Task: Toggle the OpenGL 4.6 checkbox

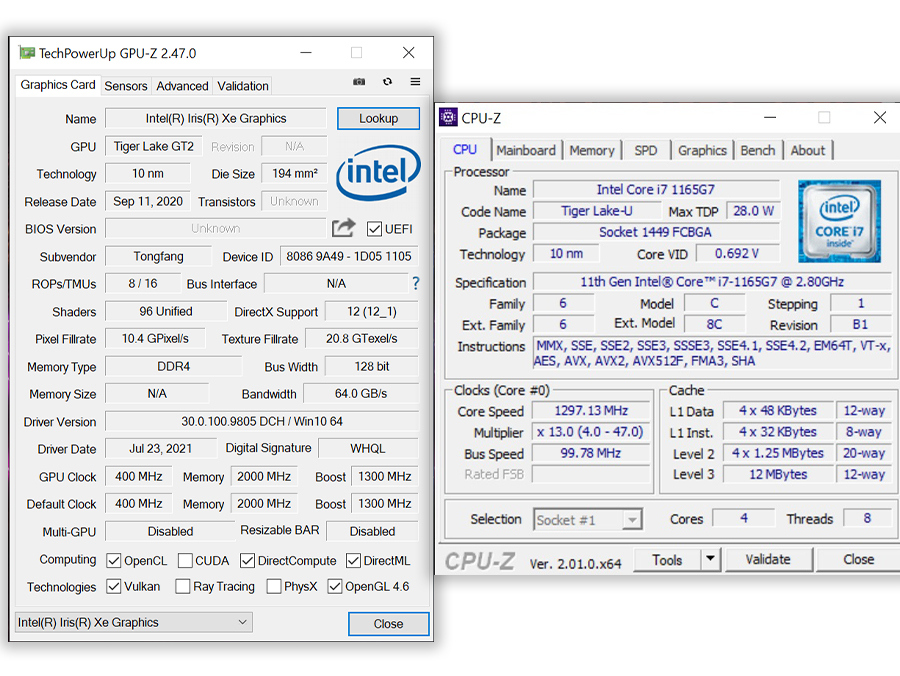Action: [335, 586]
